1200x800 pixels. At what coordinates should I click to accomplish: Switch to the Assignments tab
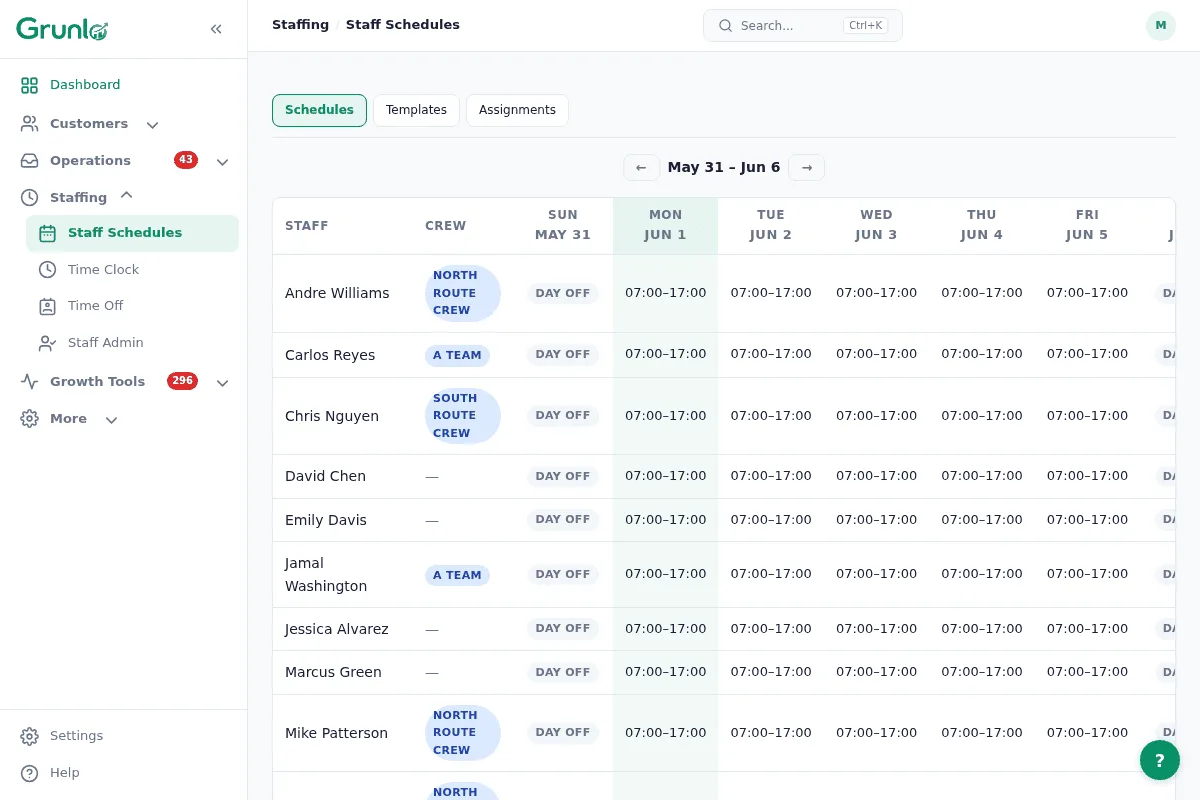click(x=517, y=110)
